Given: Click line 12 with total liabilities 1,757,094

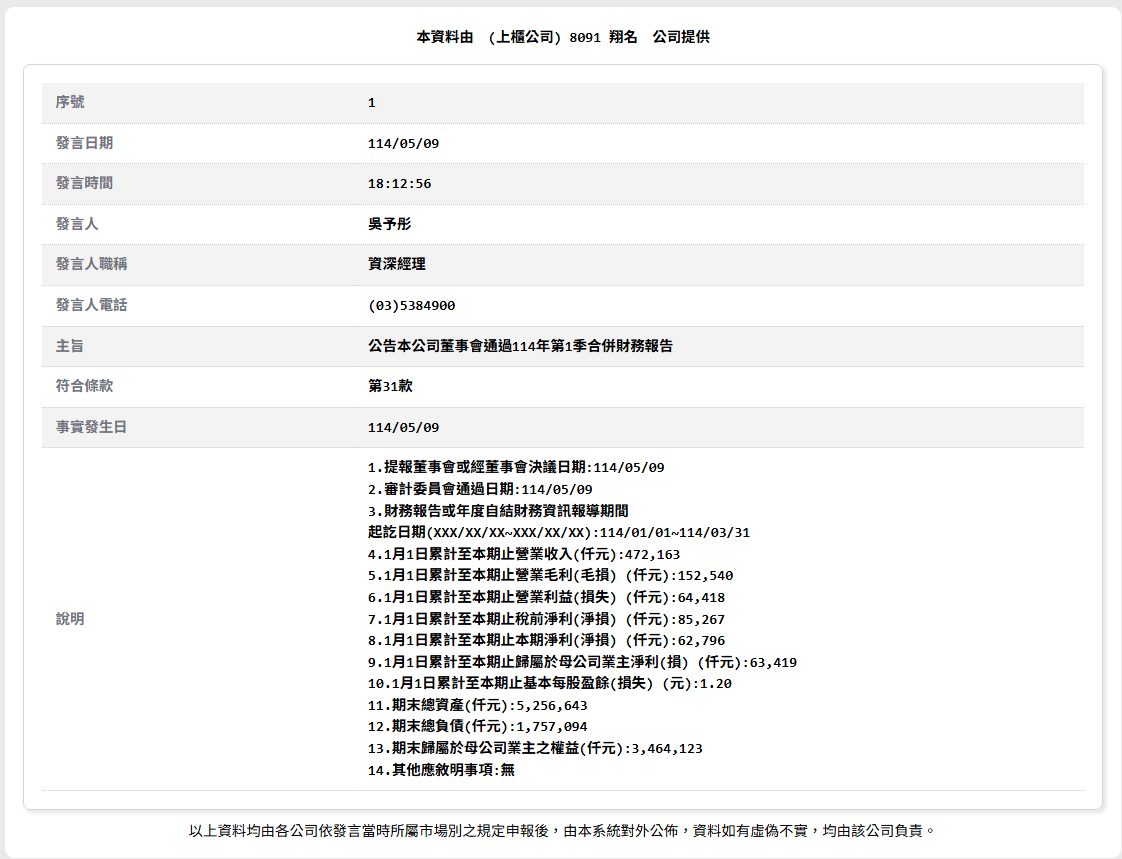Looking at the screenshot, I should pyautogui.click(x=477, y=727).
